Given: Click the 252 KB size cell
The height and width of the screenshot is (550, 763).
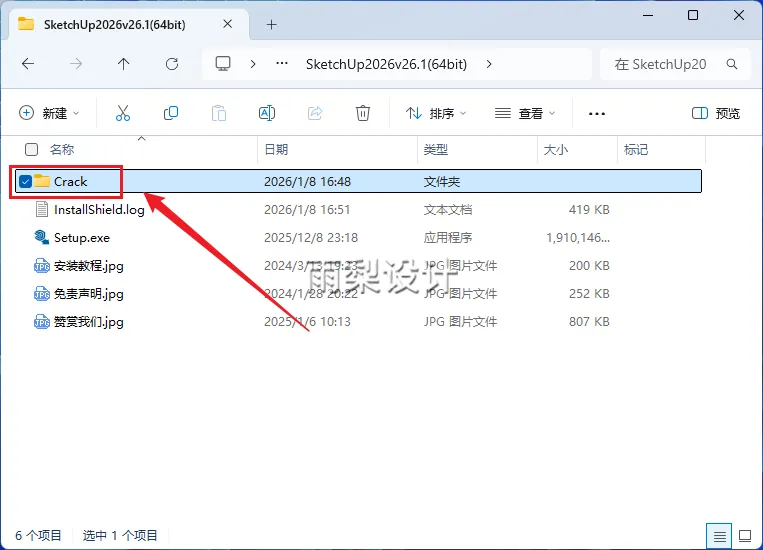Looking at the screenshot, I should (589, 294).
